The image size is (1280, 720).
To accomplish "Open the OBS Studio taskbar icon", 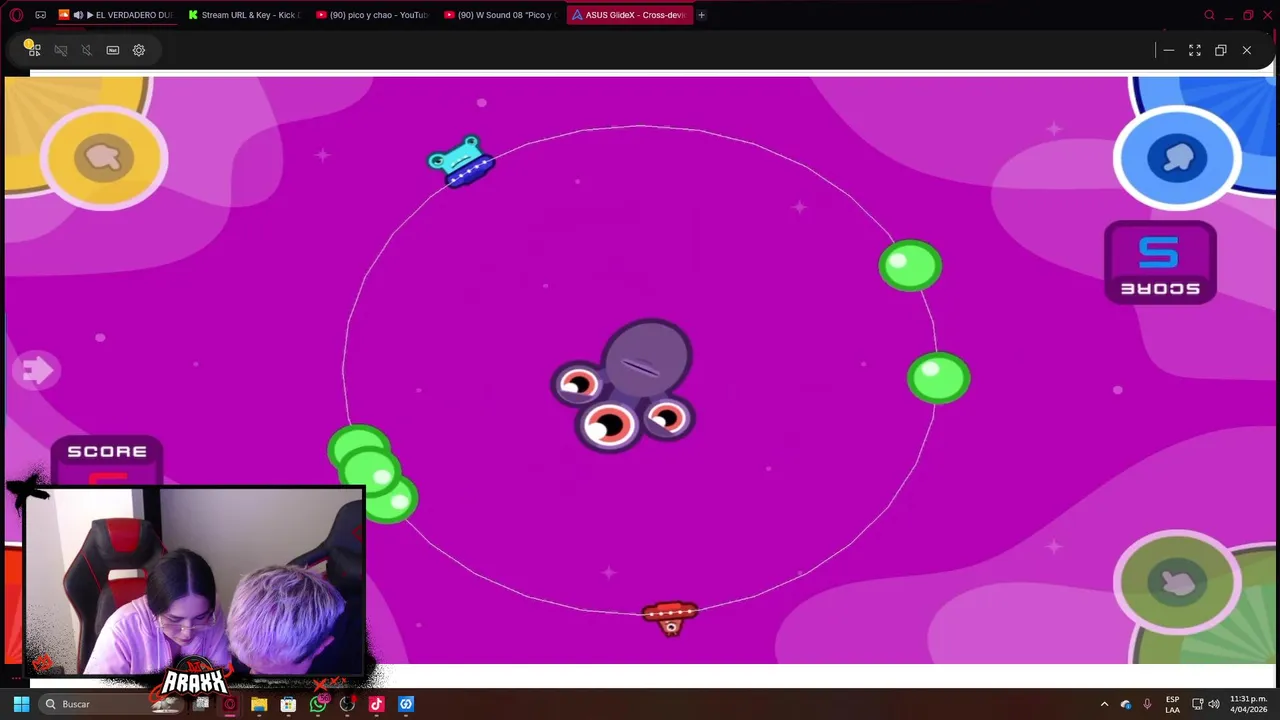I will pyautogui.click(x=347, y=704).
